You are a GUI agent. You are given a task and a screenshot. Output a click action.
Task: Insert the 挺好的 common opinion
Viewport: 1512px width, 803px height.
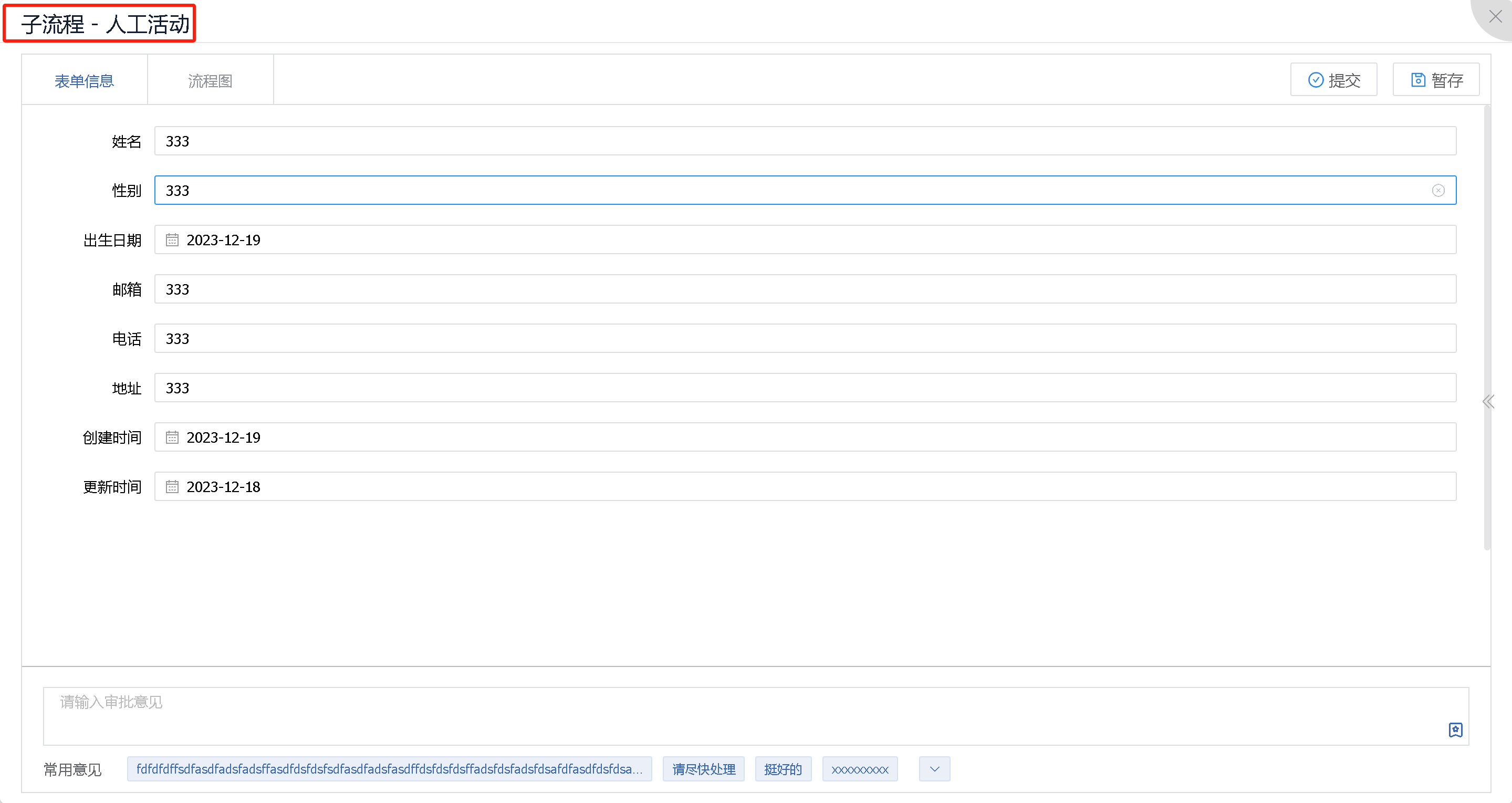click(783, 769)
